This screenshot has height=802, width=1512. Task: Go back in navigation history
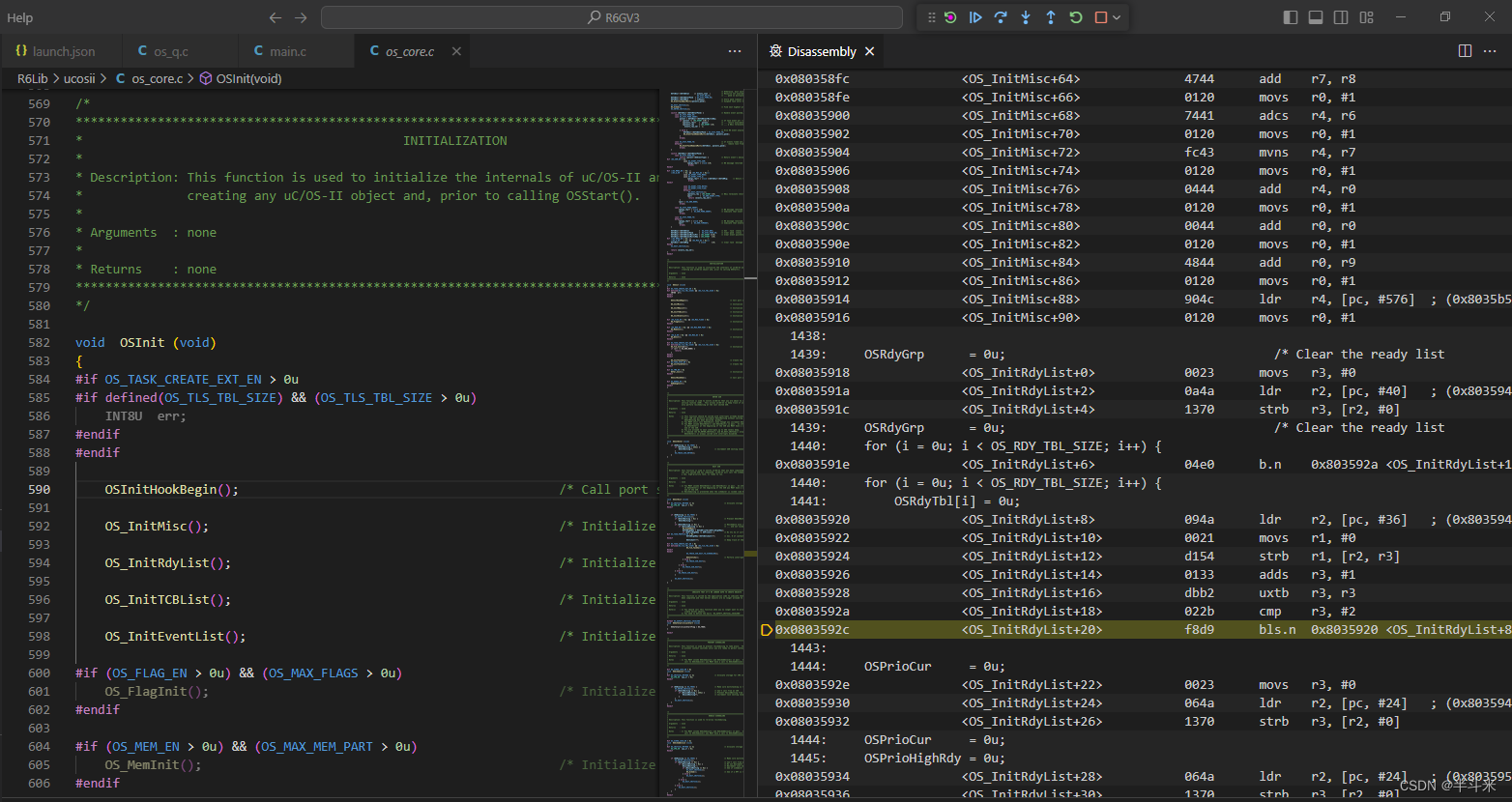pos(276,17)
